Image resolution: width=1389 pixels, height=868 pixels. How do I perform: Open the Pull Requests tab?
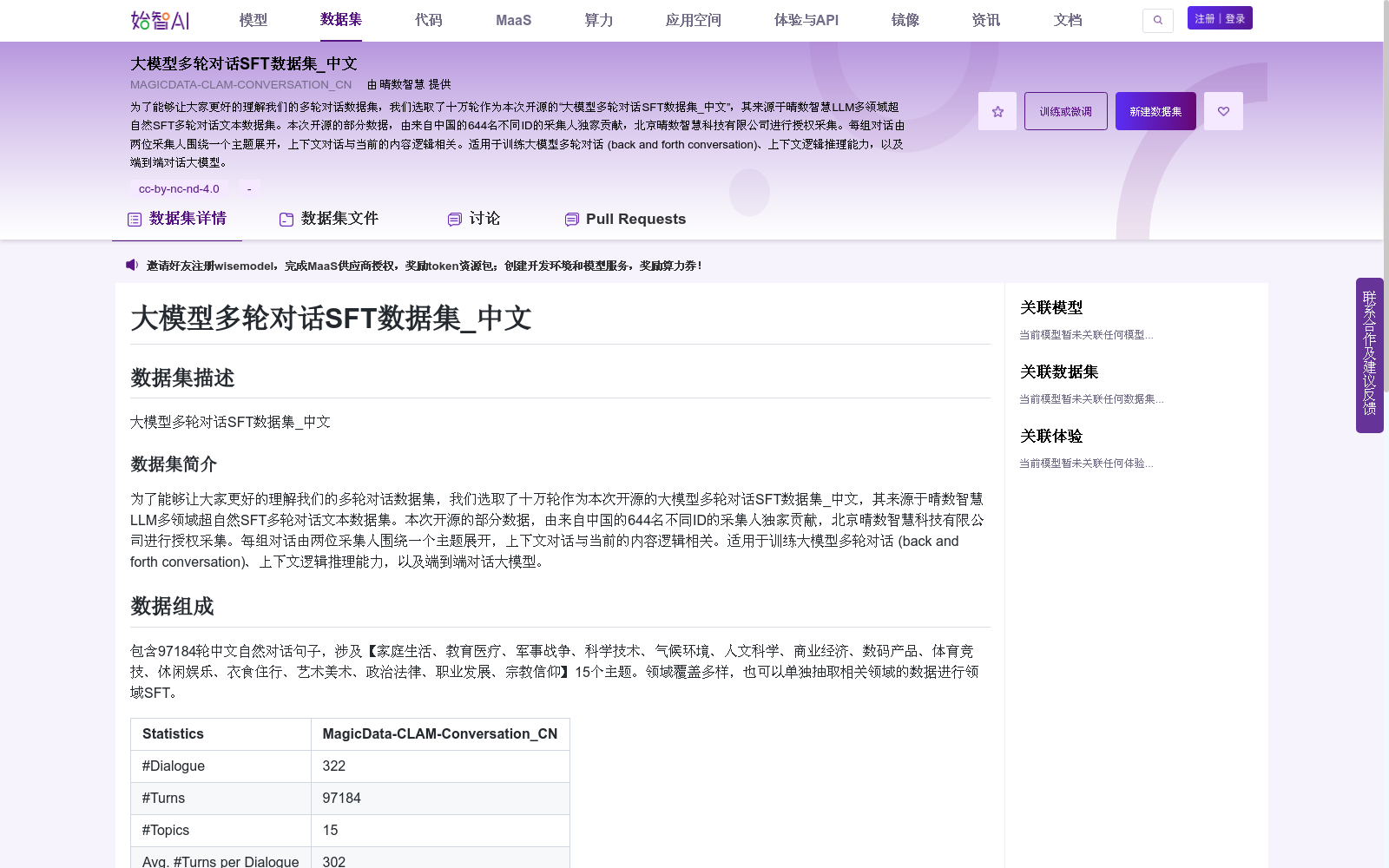(x=636, y=219)
